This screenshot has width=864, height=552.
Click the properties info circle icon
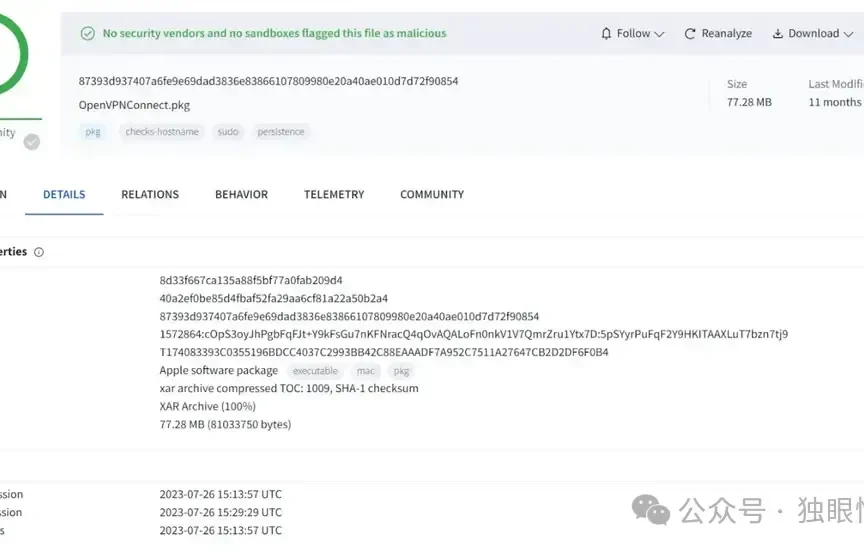pos(39,252)
